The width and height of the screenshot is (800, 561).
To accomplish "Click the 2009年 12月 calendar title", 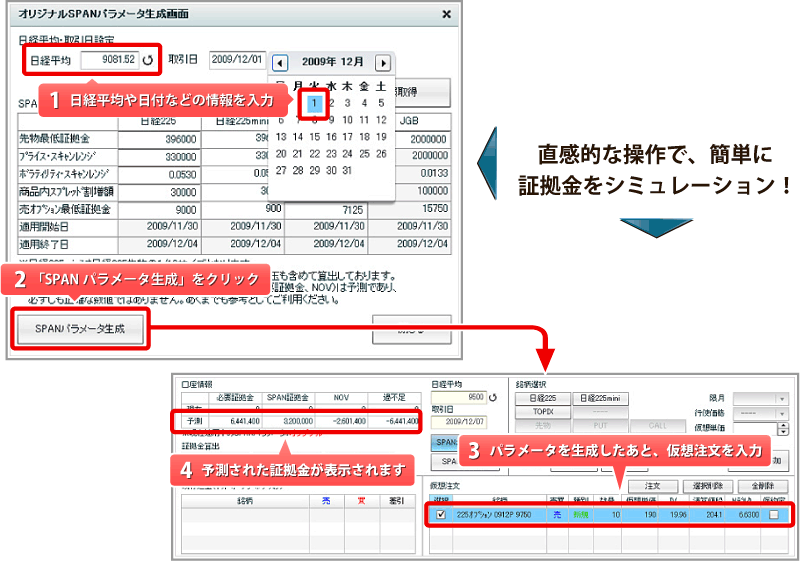I will tap(332, 62).
